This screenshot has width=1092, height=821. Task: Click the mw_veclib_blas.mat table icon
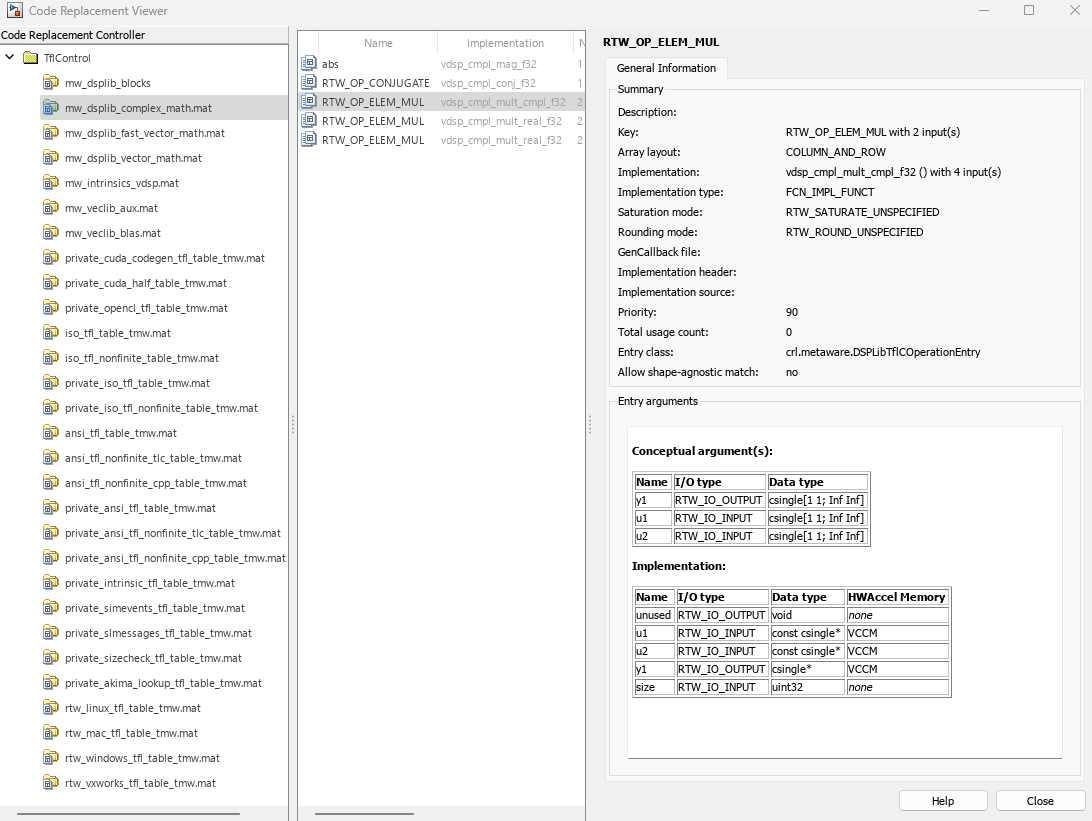tap(51, 233)
